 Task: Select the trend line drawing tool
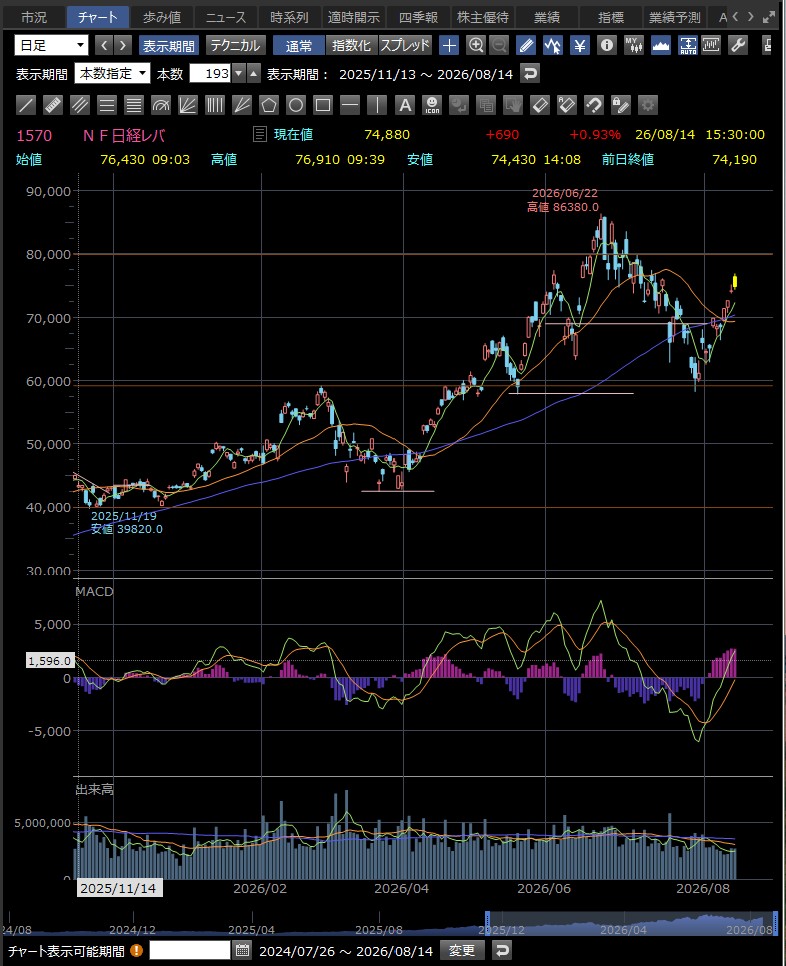[26, 105]
